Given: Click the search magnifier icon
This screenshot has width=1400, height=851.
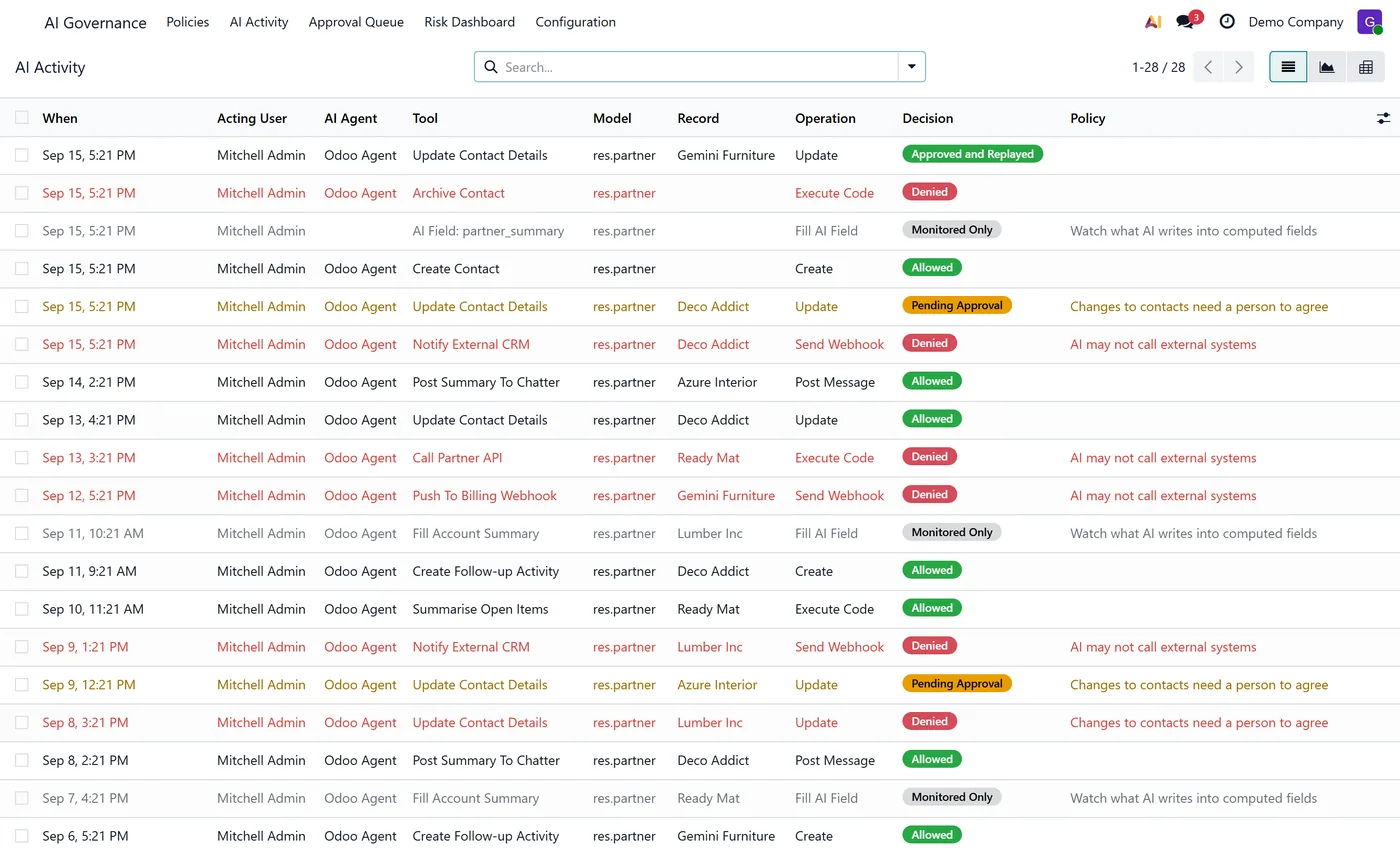Looking at the screenshot, I should (491, 67).
